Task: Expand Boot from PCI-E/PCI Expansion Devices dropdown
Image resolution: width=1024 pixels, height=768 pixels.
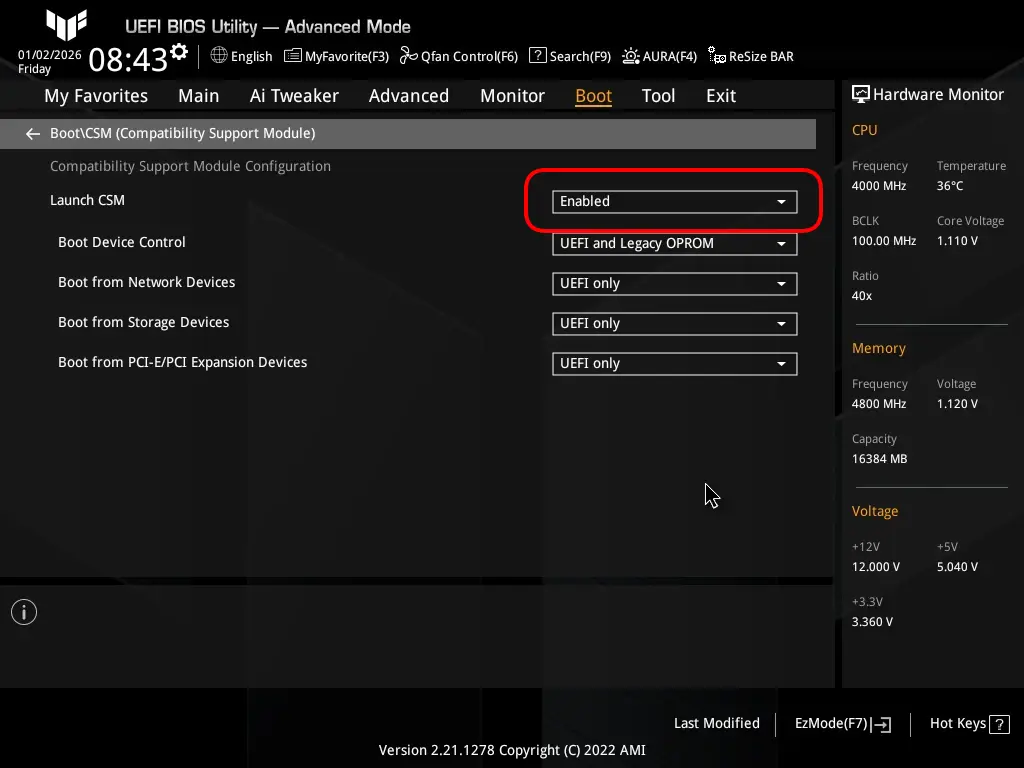Action: tap(674, 363)
